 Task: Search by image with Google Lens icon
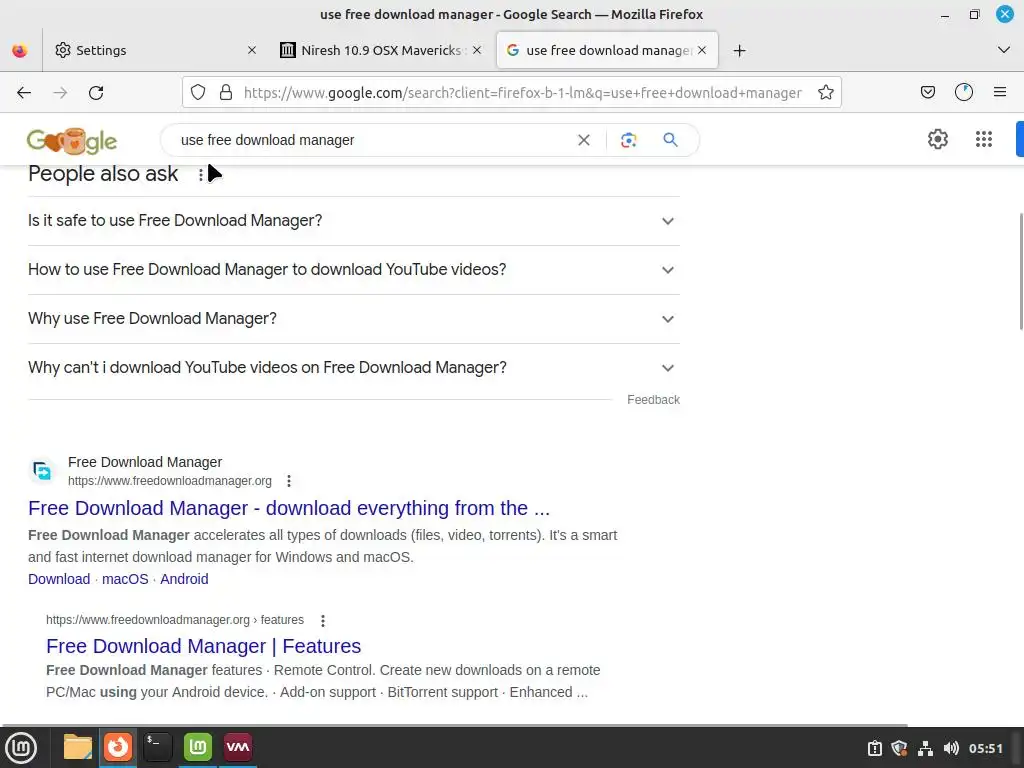click(628, 140)
